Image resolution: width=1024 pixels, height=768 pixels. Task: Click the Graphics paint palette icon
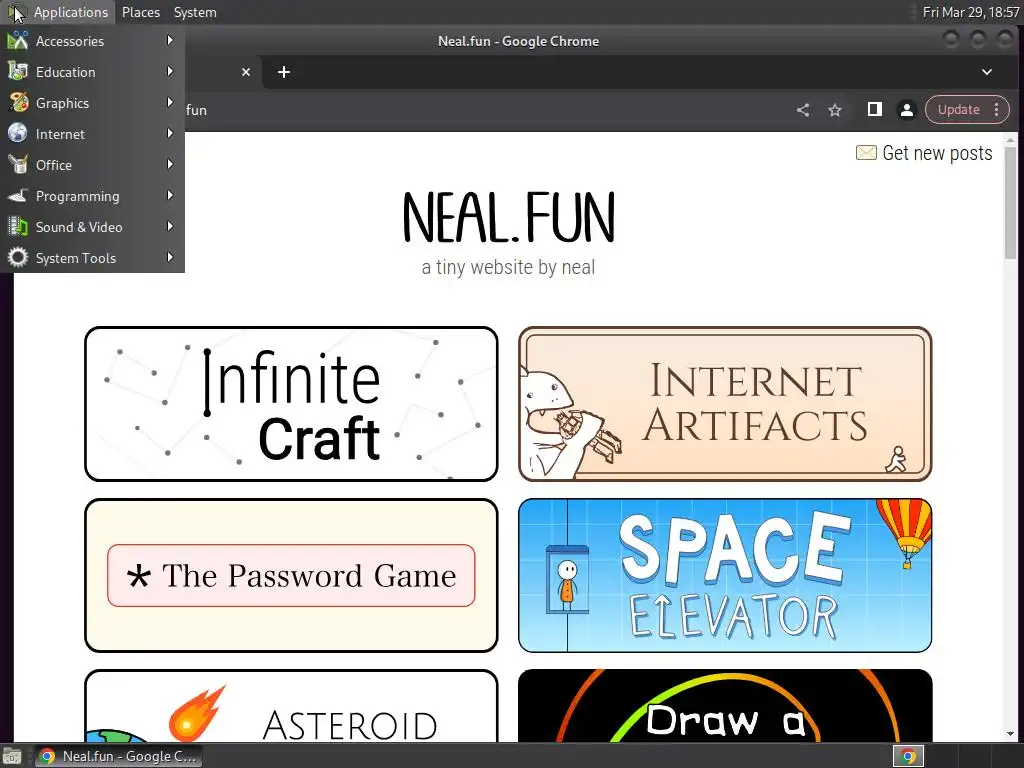click(18, 103)
